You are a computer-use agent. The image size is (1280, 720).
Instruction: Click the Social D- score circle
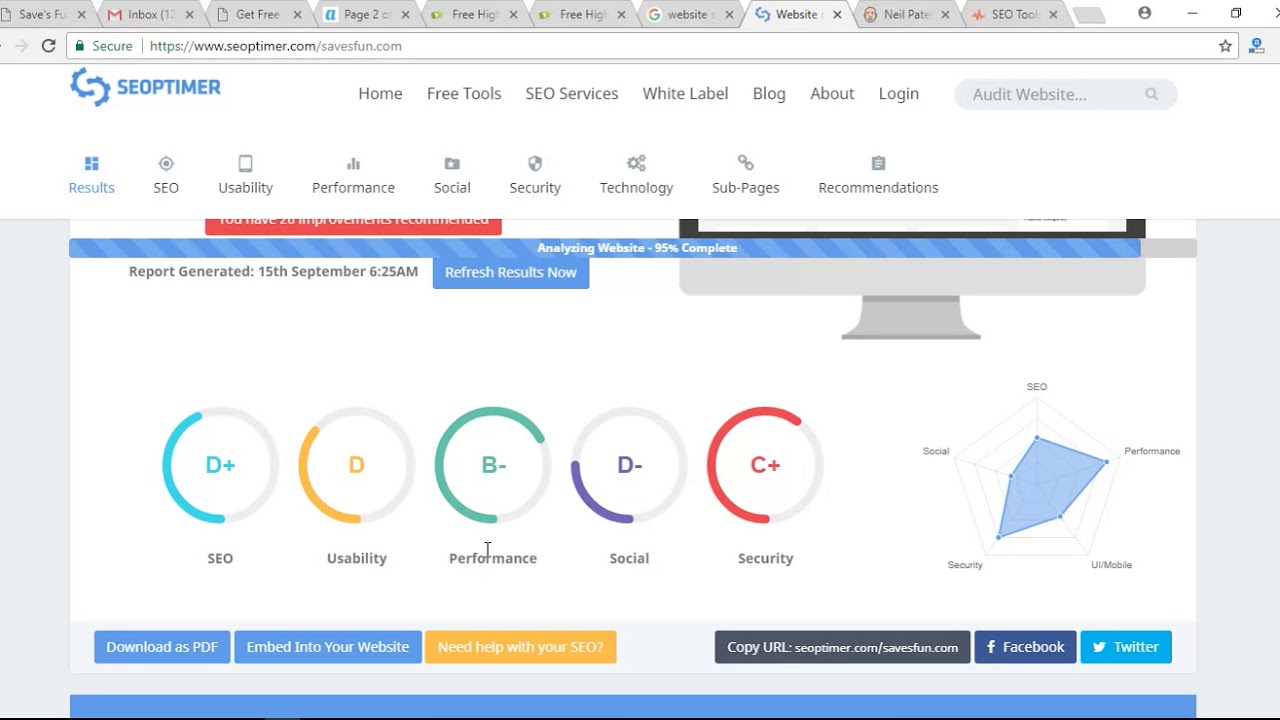click(629, 465)
